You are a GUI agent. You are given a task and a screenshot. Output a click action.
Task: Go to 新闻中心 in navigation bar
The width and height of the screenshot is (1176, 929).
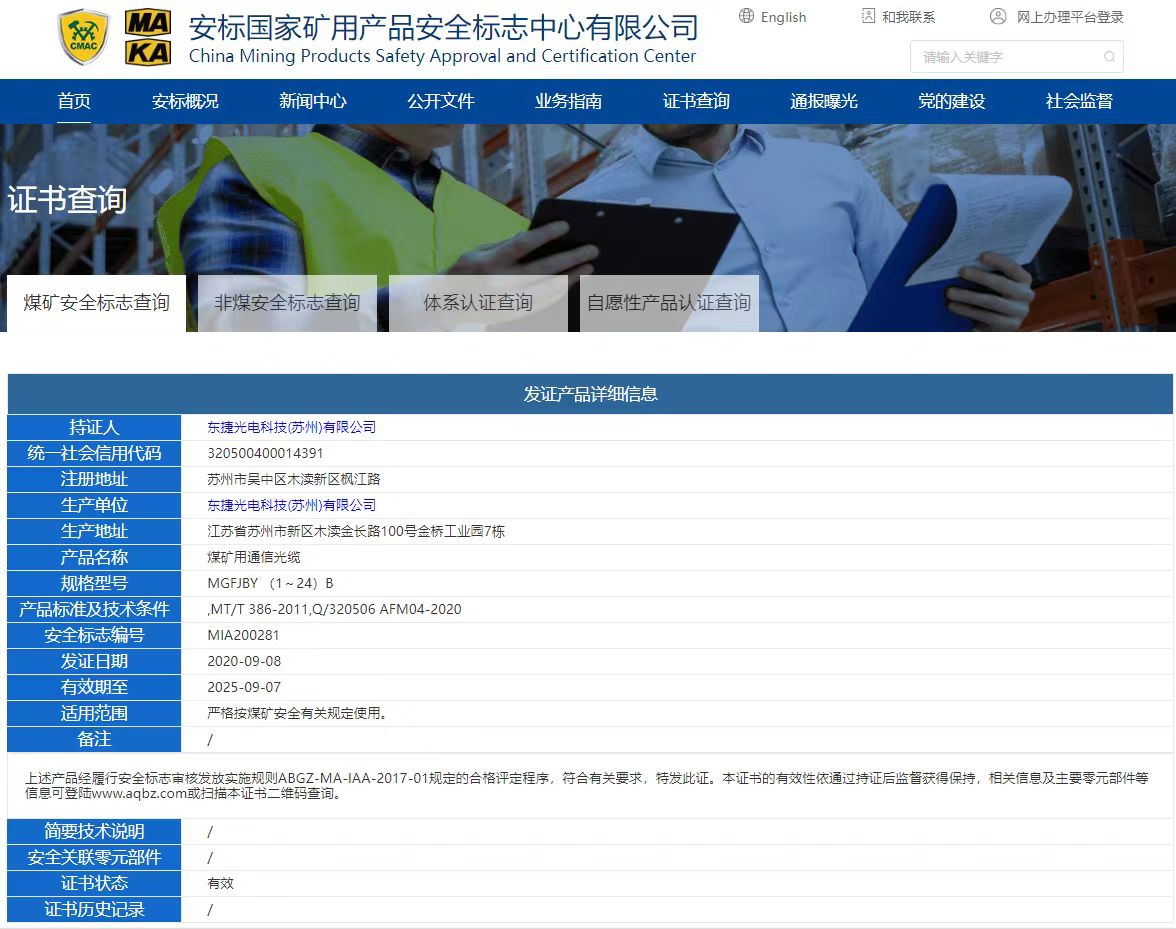(313, 101)
